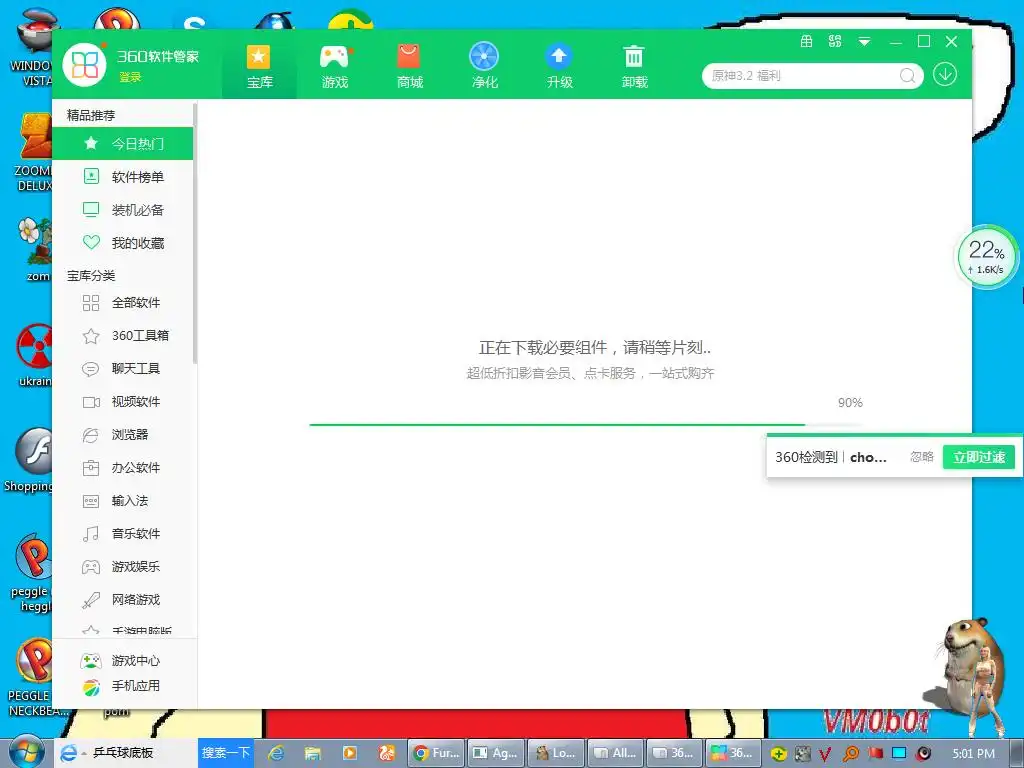Open the file explorer taskbar icon
Viewport: 1024px width, 768px height.
[x=313, y=752]
